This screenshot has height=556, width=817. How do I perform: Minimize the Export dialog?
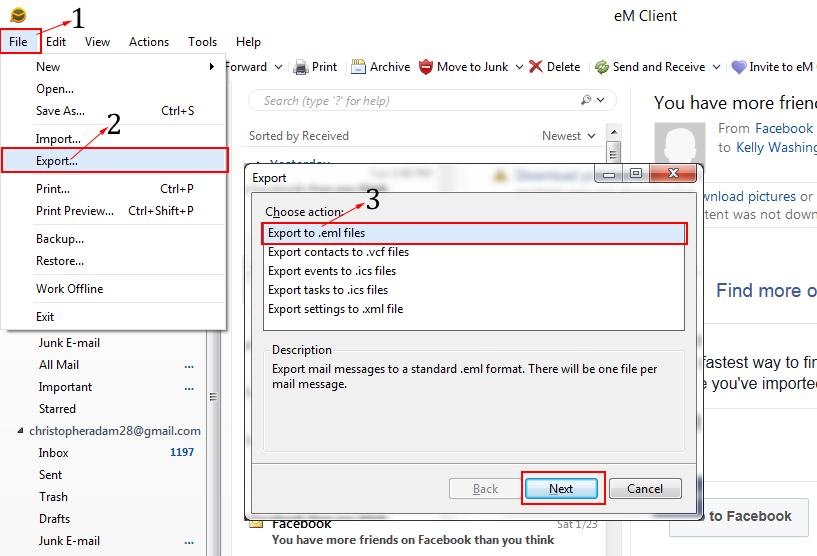(609, 174)
